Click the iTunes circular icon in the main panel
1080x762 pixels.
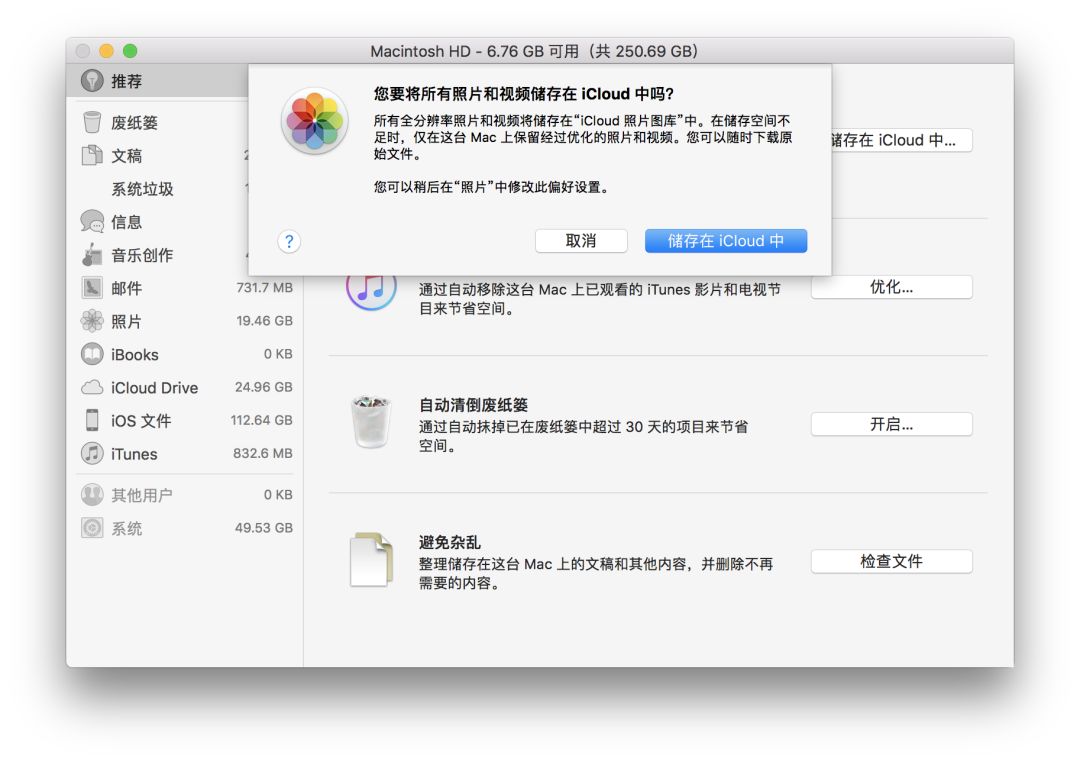(371, 292)
